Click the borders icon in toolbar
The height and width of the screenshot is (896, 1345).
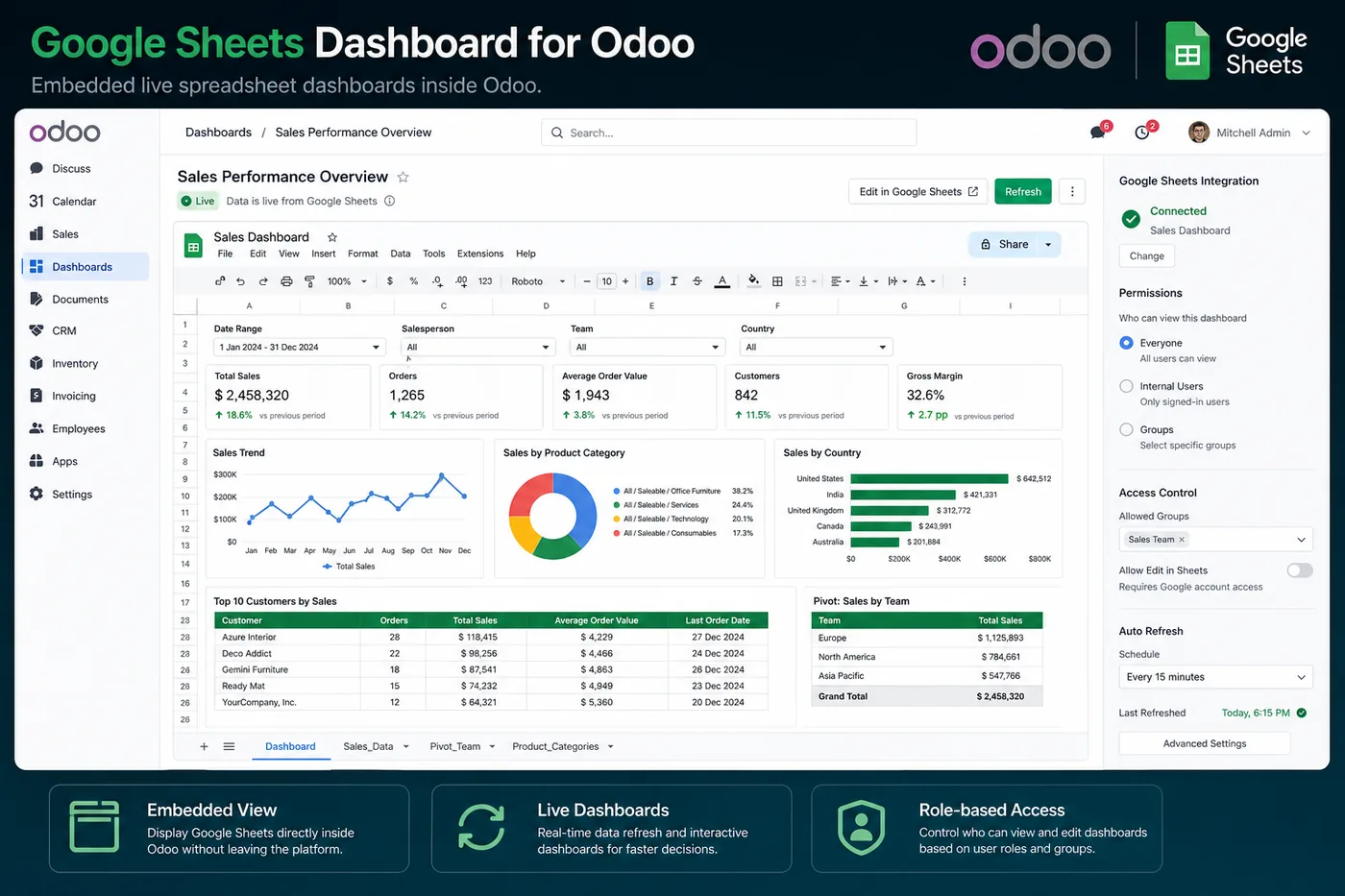click(777, 281)
